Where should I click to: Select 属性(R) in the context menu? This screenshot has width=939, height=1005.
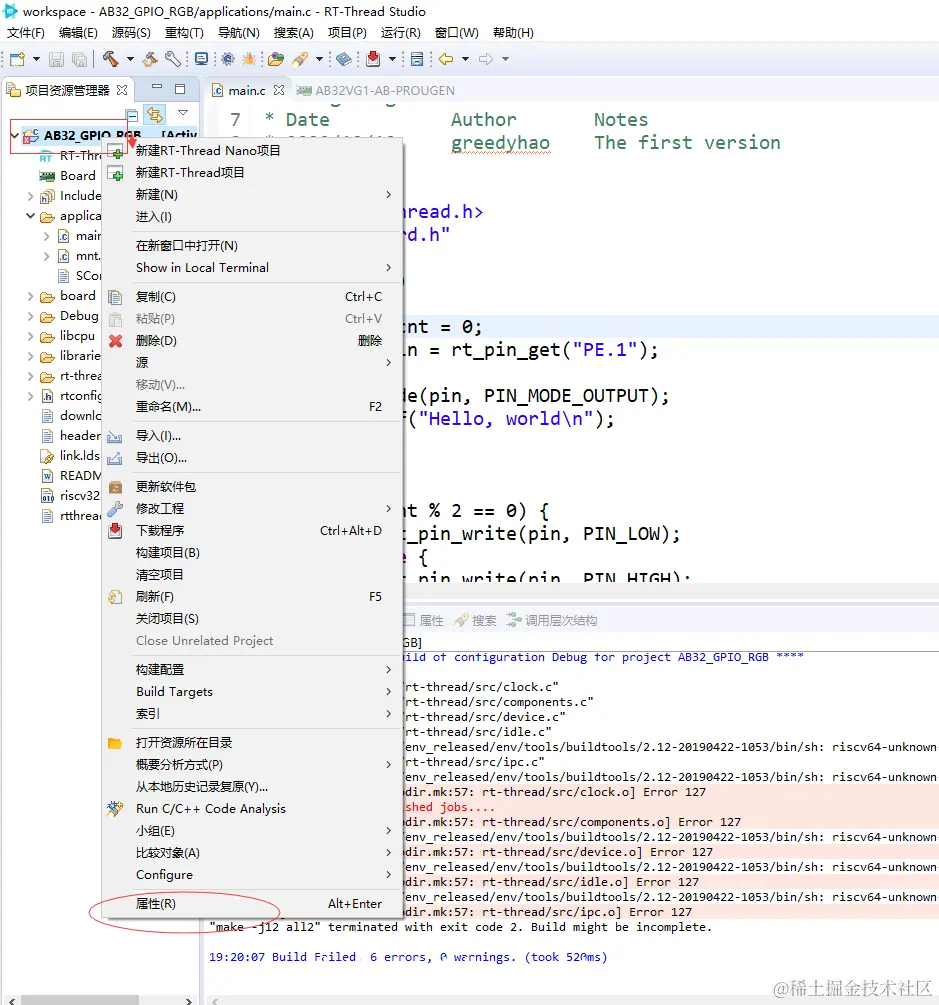(x=253, y=904)
